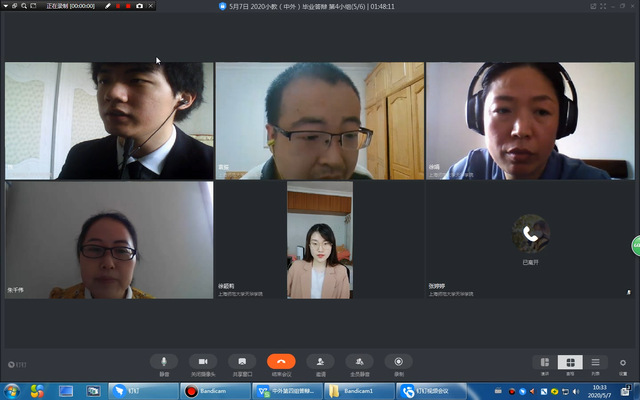
Task: Select the video tile of 张婷婷 with phone icon
Action: coord(530,239)
